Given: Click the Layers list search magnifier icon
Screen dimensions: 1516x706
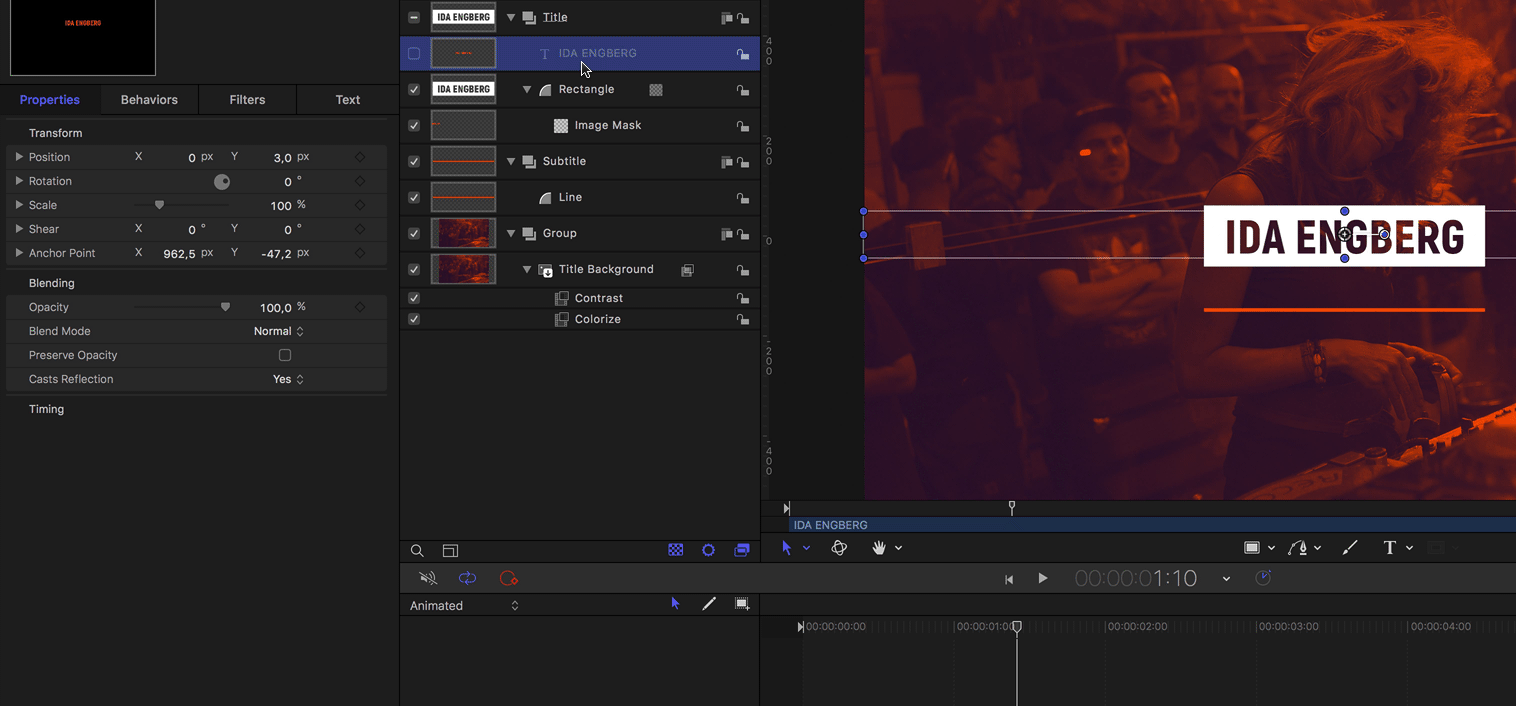Looking at the screenshot, I should [x=417, y=551].
